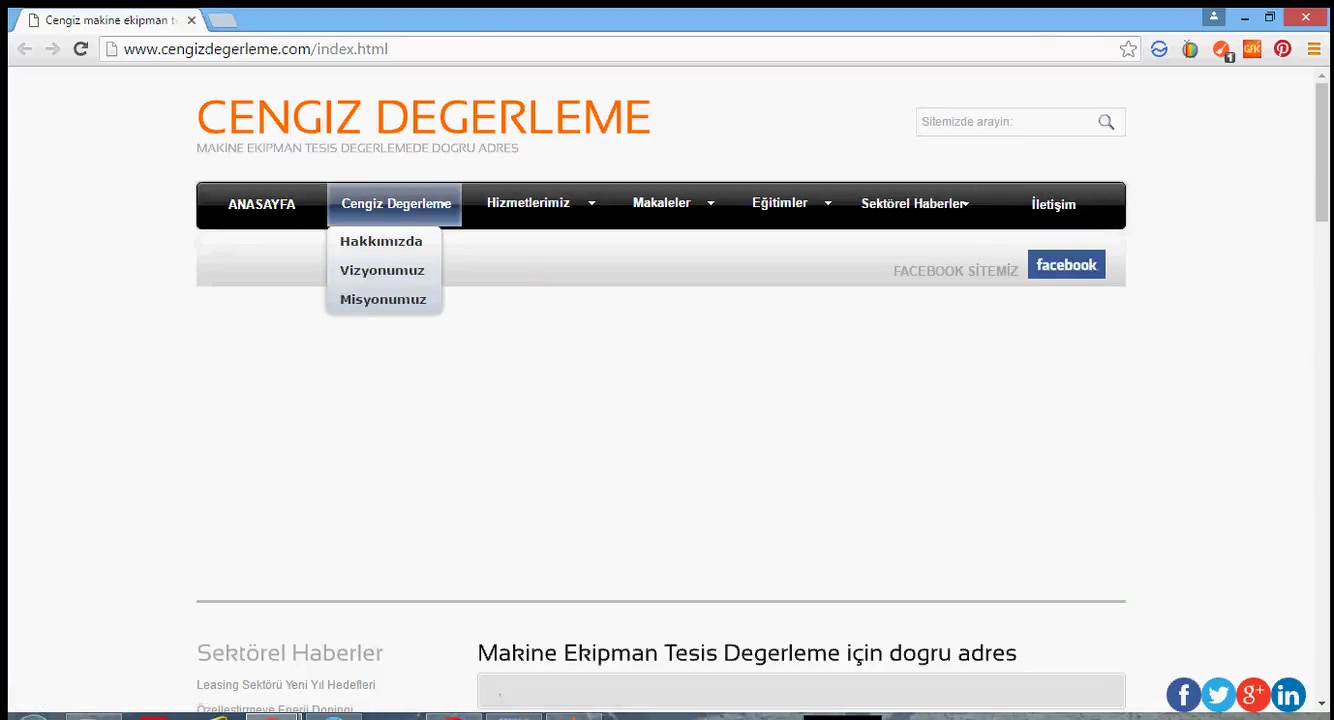Bookmark this page with the star icon
The width and height of the screenshot is (1334, 720).
[x=1128, y=49]
